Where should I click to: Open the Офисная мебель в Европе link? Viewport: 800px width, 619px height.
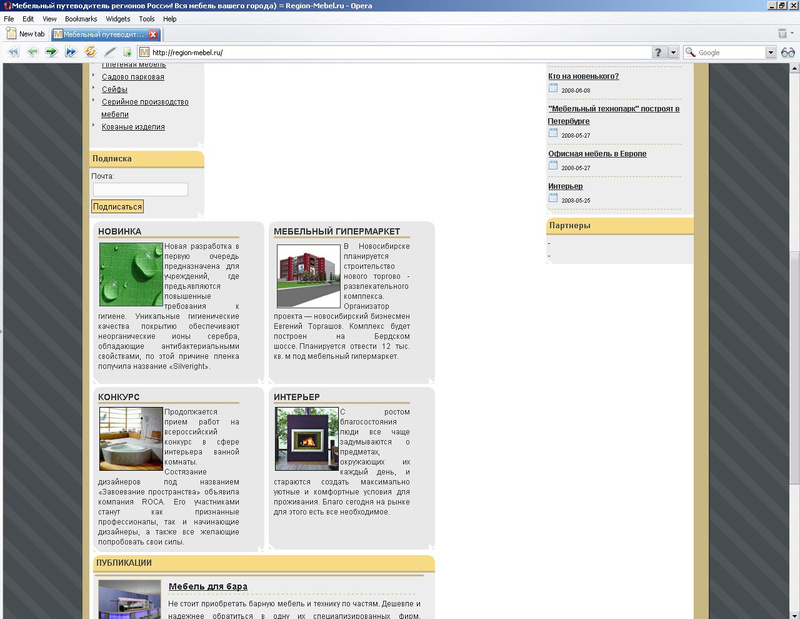(x=597, y=154)
